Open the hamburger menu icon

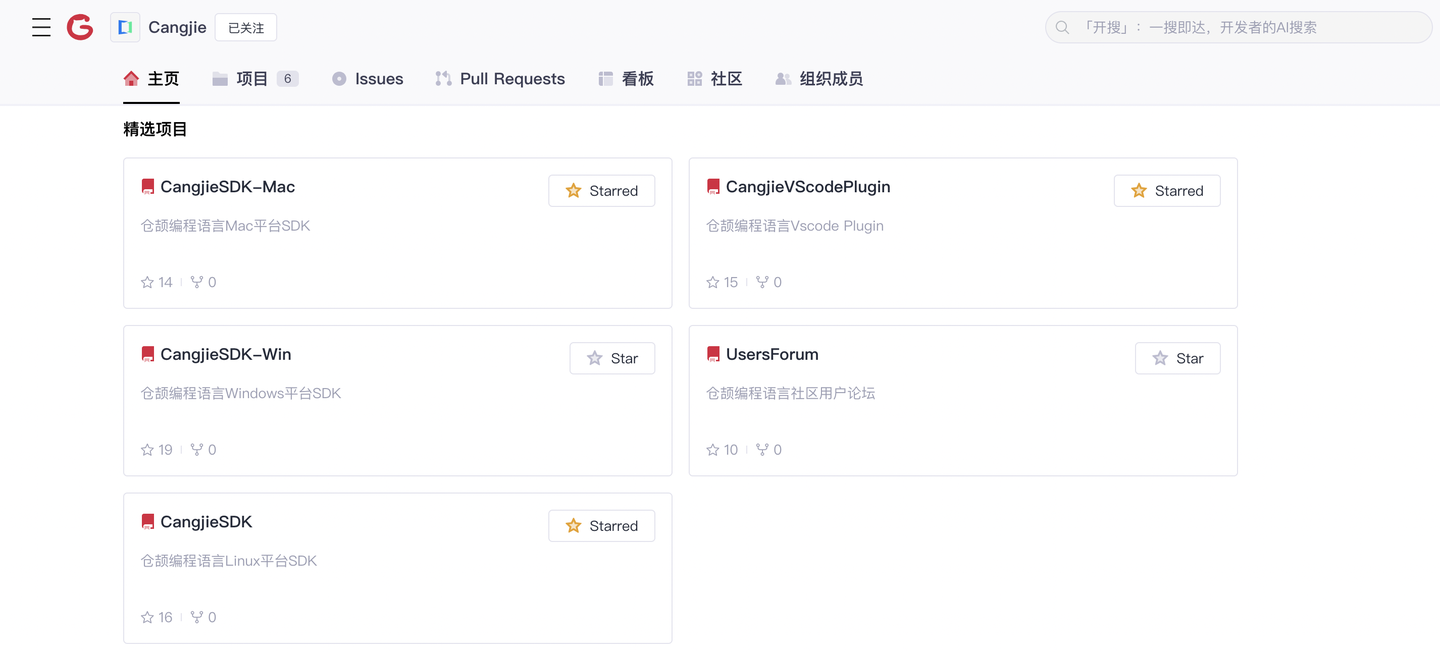[41, 28]
